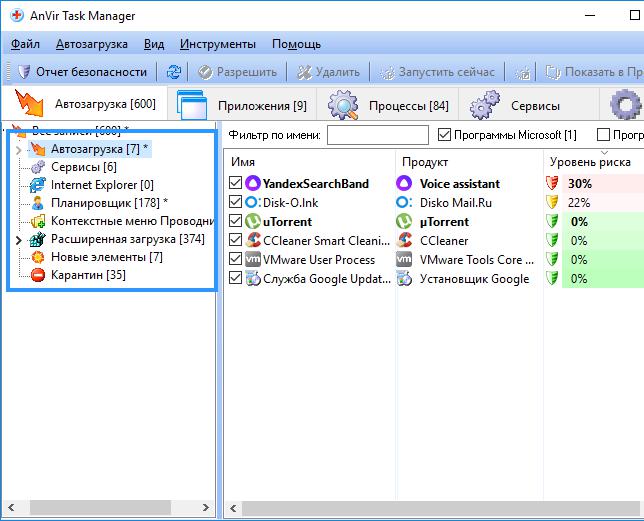
Task: Select the Startup tab flame icon
Action: point(29,103)
